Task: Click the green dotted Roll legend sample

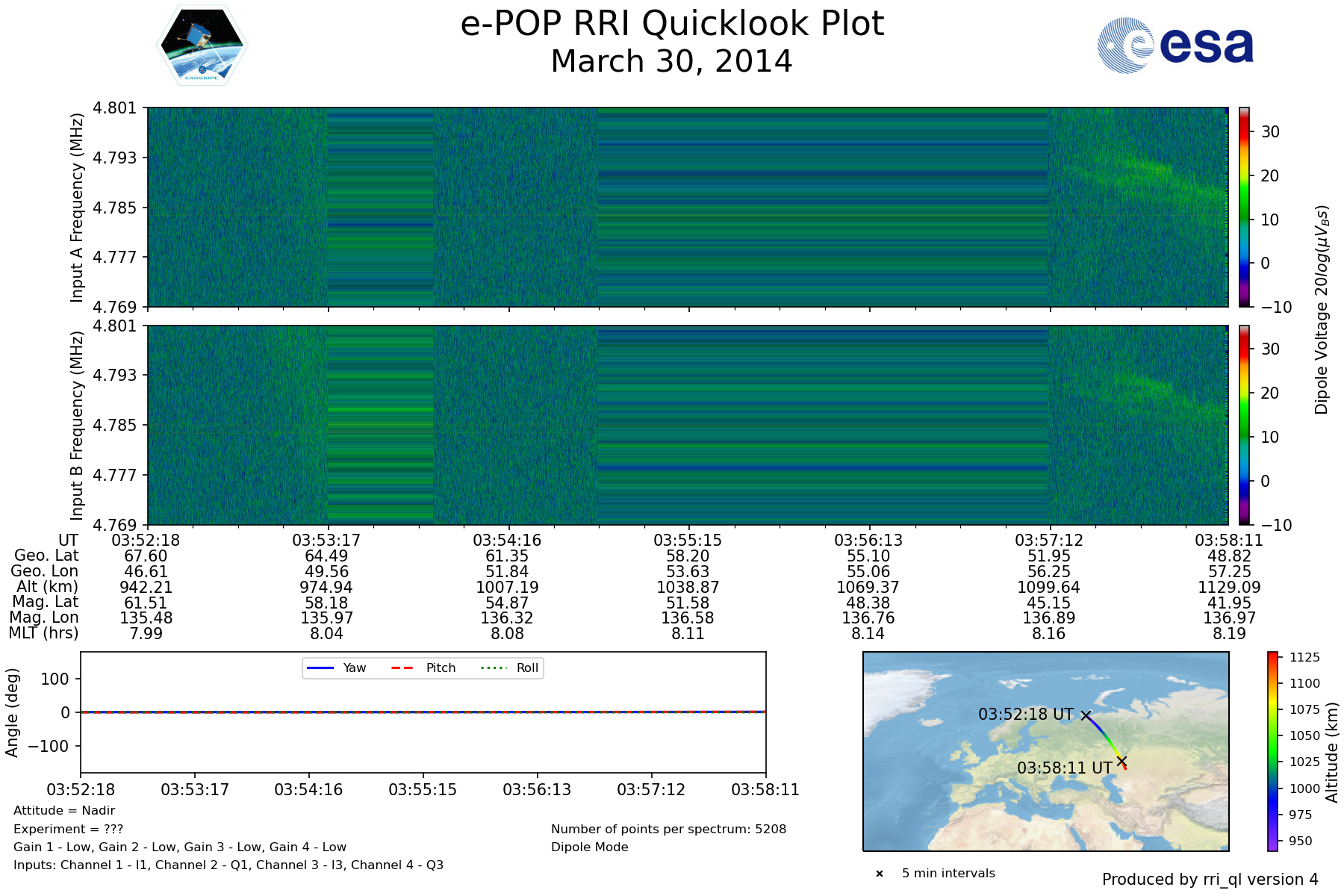Action: [x=493, y=668]
